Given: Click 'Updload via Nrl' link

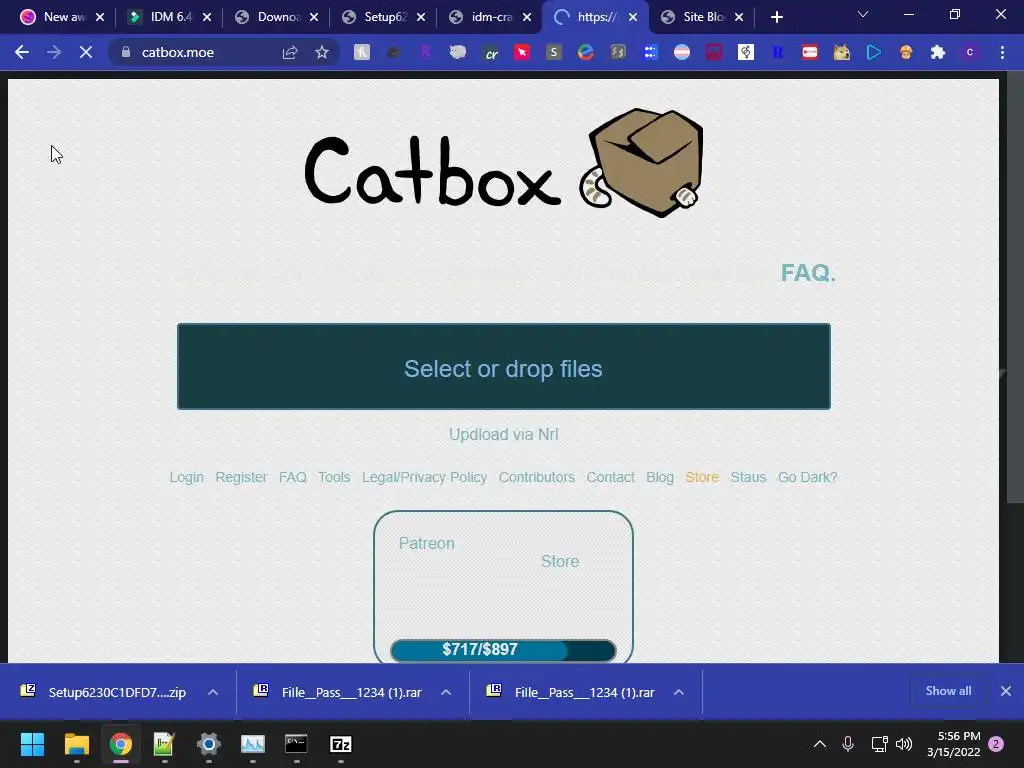Looking at the screenshot, I should coord(504,434).
